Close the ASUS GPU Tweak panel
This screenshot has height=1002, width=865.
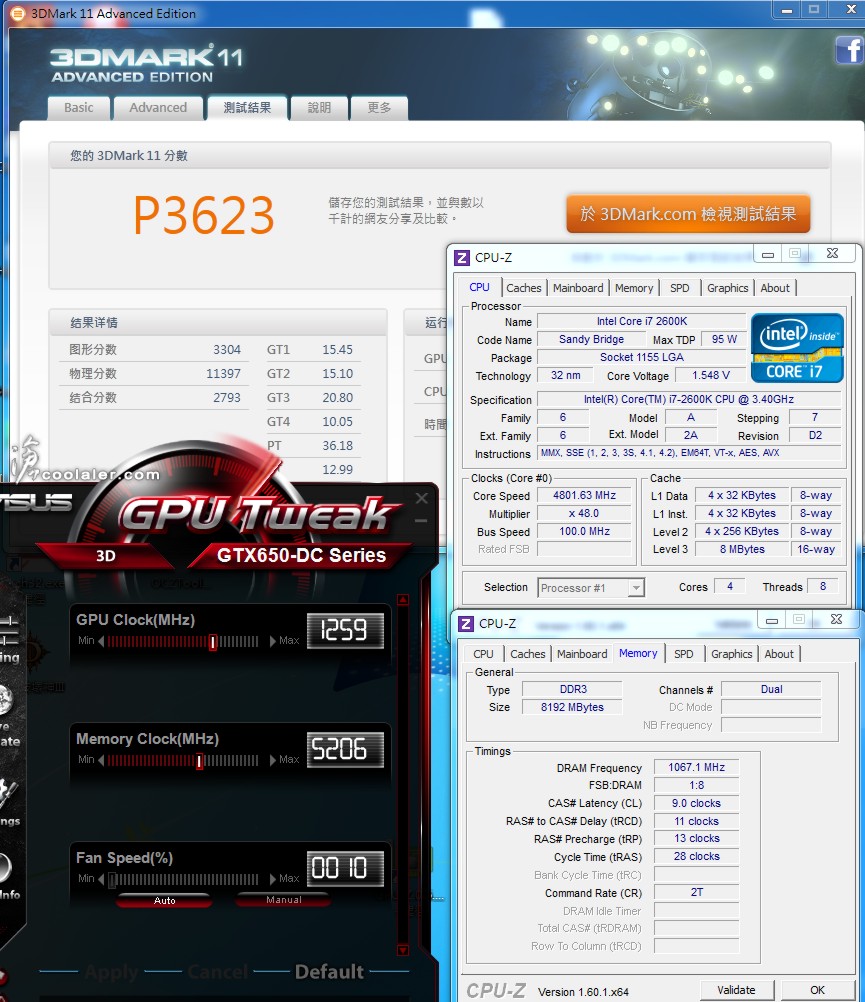tap(422, 498)
